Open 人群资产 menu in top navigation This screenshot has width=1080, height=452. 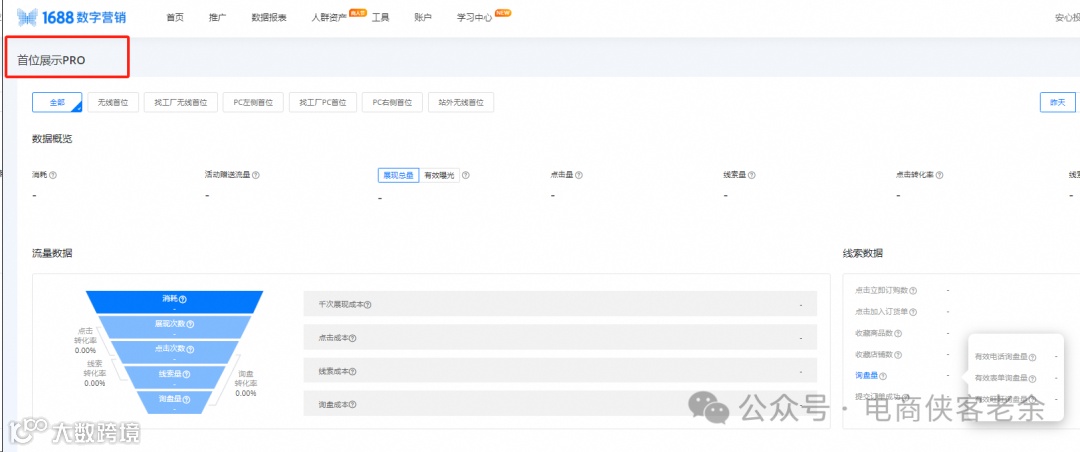pos(329,17)
